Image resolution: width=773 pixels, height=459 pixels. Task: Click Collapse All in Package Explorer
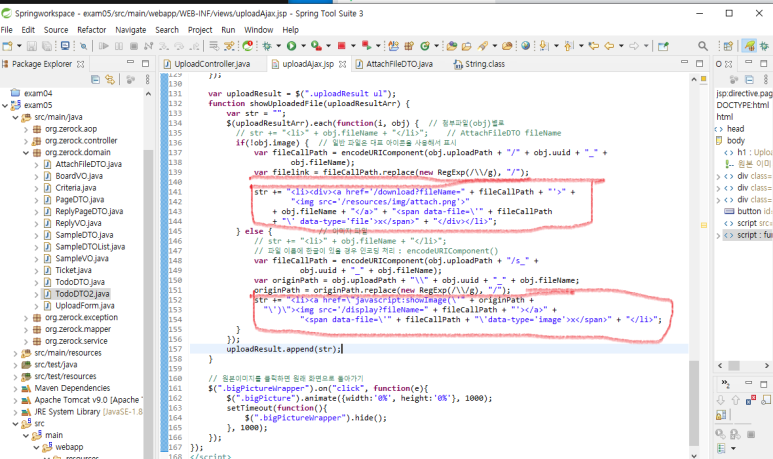[x=96, y=79]
